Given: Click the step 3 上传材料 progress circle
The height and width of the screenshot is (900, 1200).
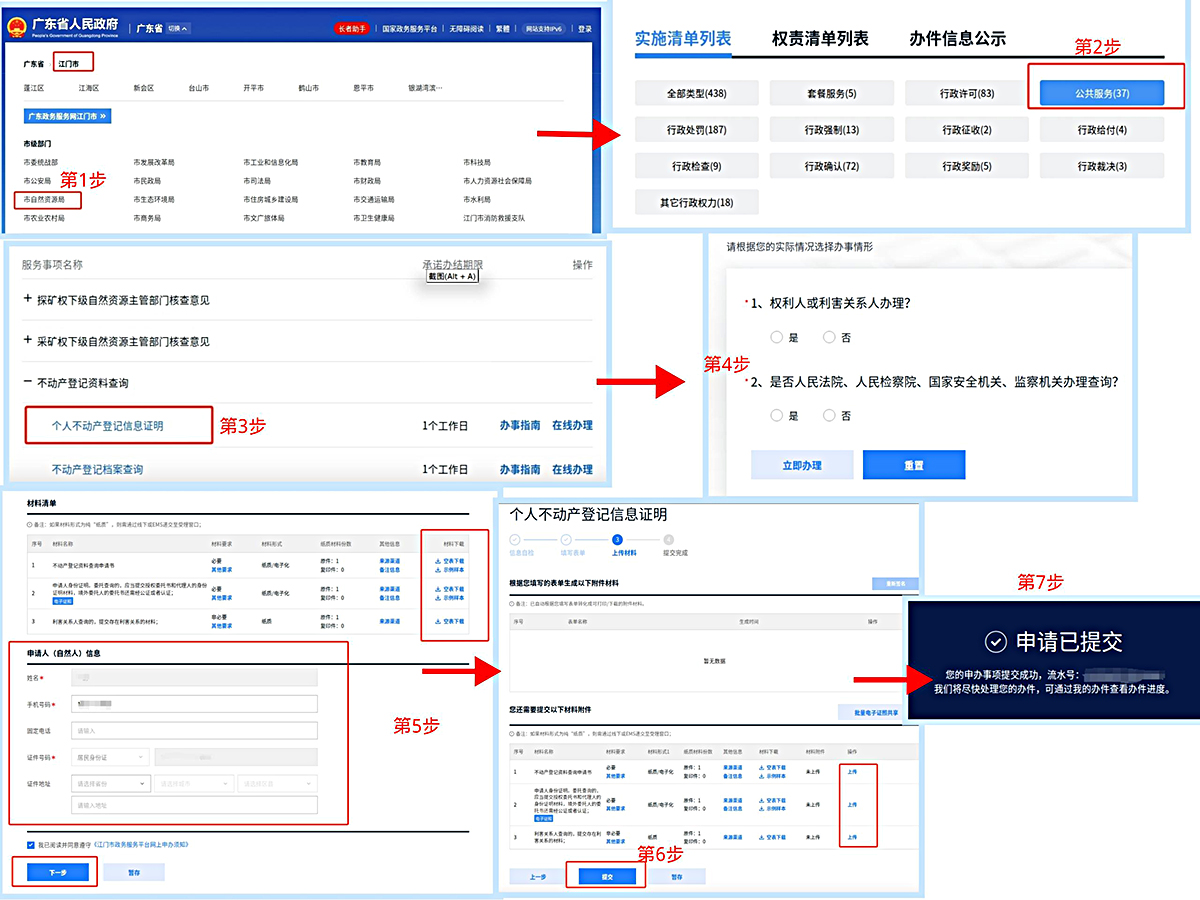Looking at the screenshot, I should [617, 540].
